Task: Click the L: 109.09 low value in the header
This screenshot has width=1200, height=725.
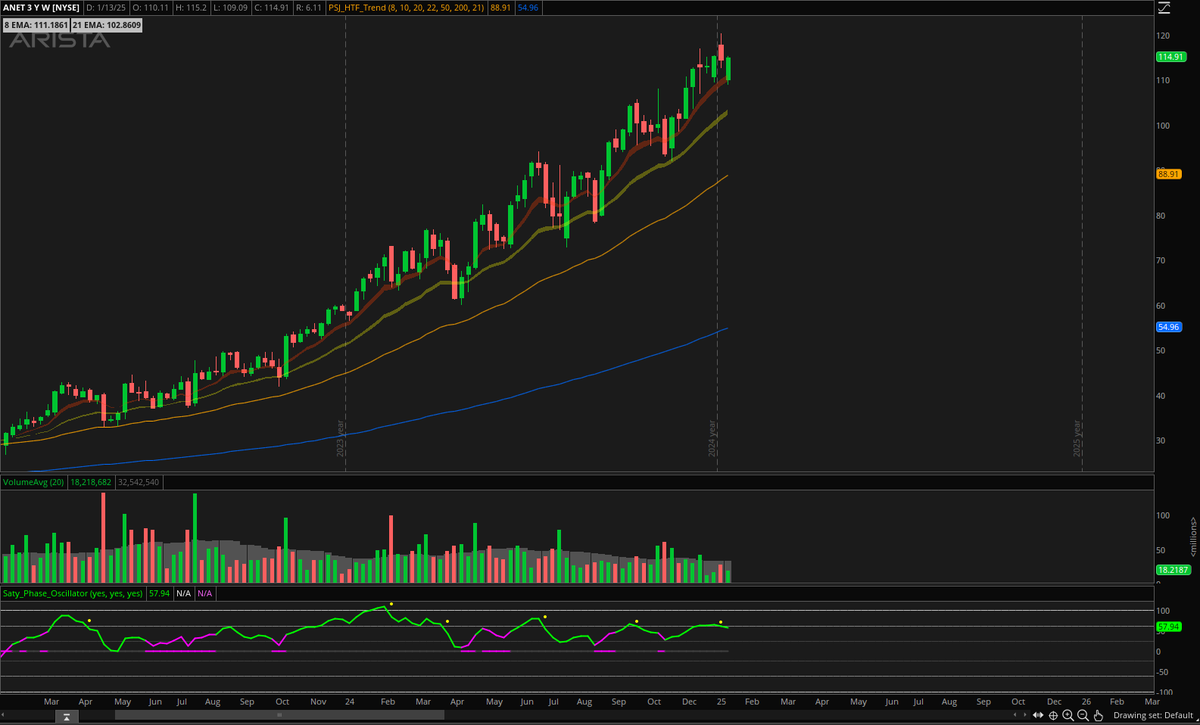Action: pyautogui.click(x=230, y=8)
